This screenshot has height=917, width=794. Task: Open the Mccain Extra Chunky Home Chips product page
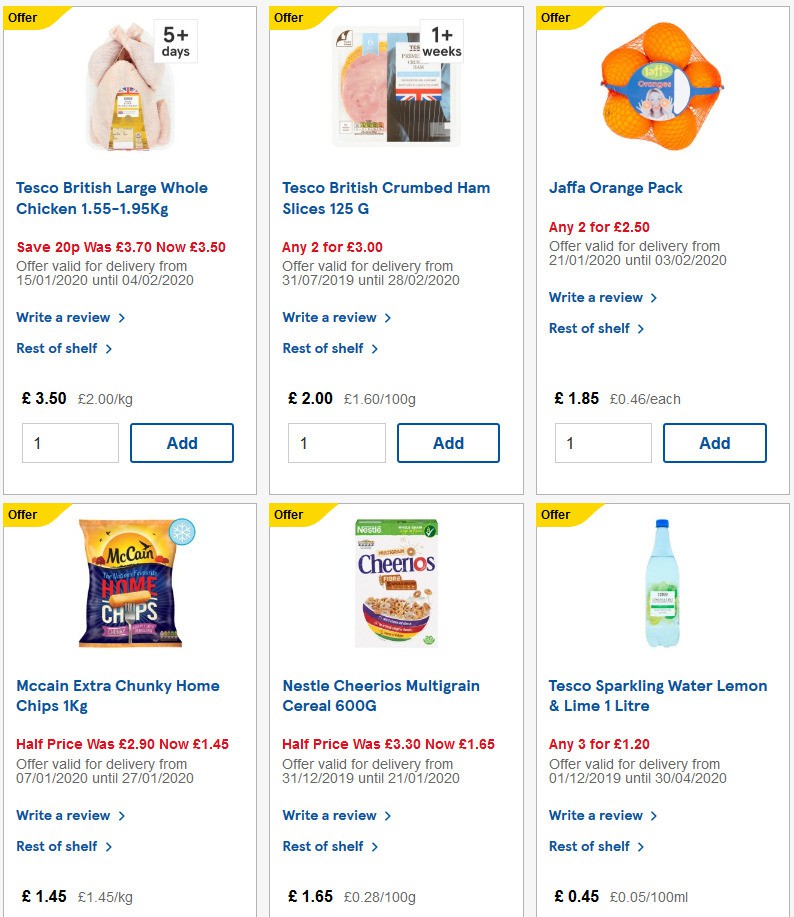click(117, 695)
